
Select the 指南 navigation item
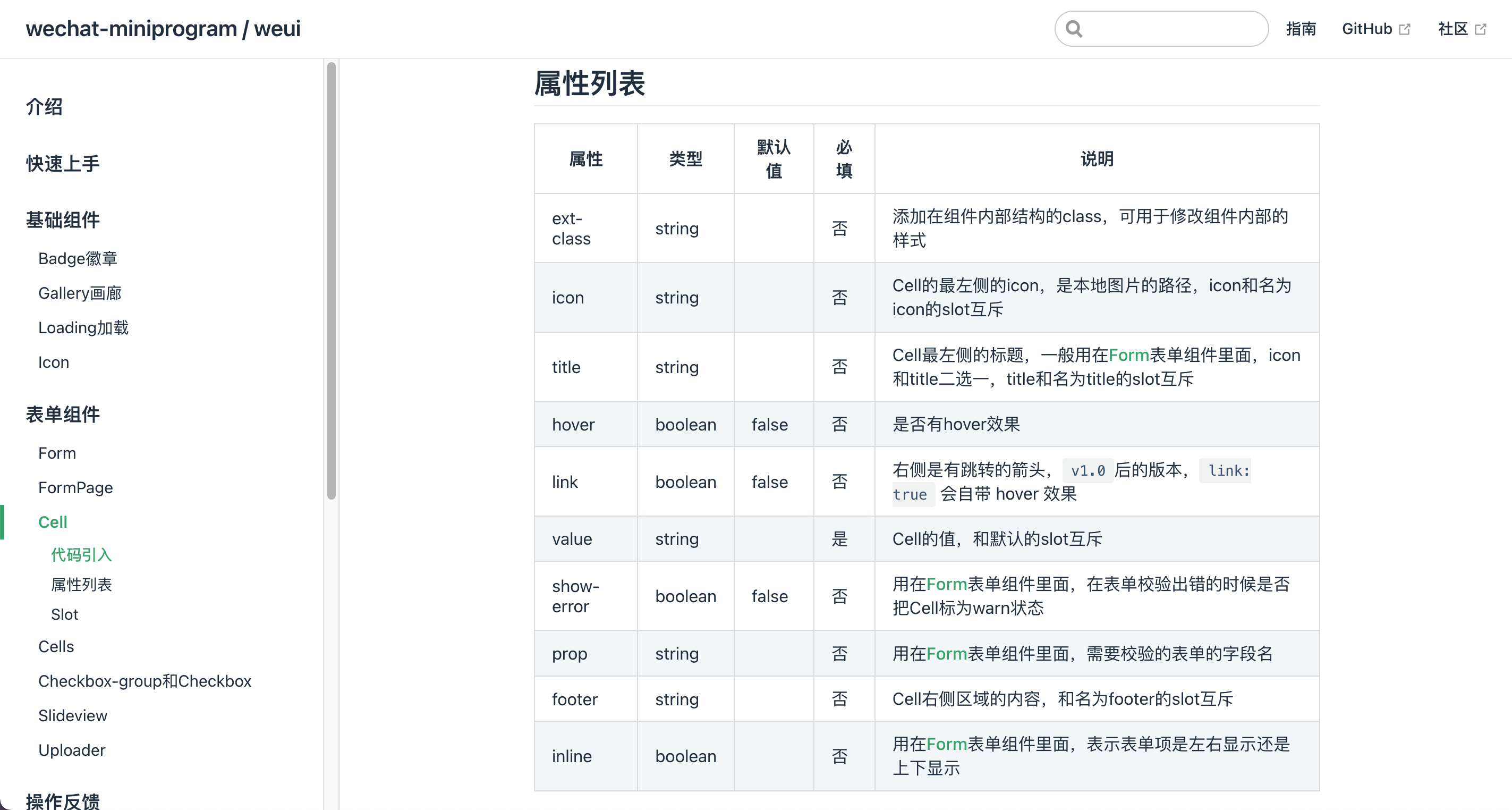[x=1301, y=28]
